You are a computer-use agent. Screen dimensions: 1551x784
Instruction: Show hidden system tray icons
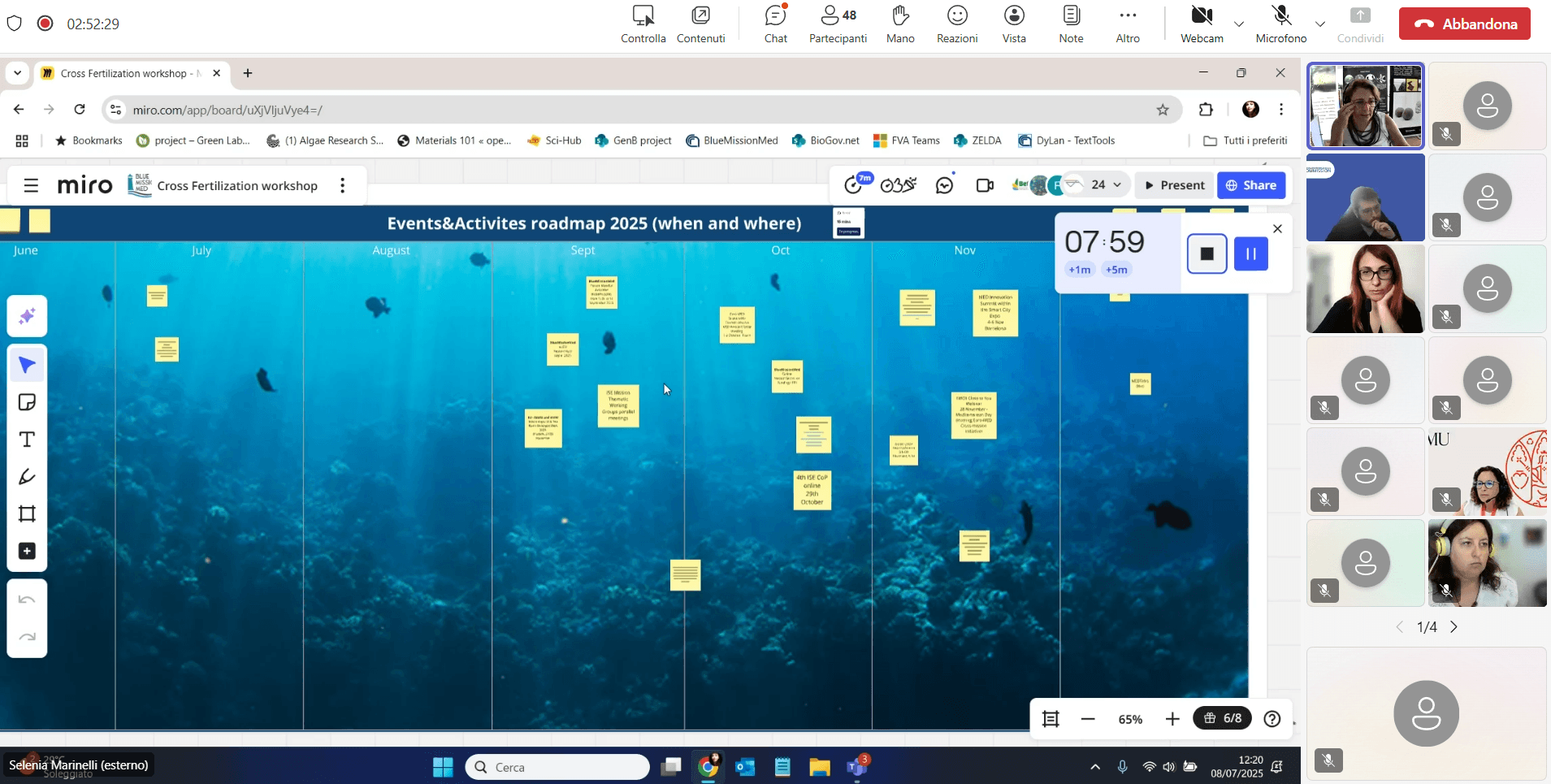pos(1095,767)
